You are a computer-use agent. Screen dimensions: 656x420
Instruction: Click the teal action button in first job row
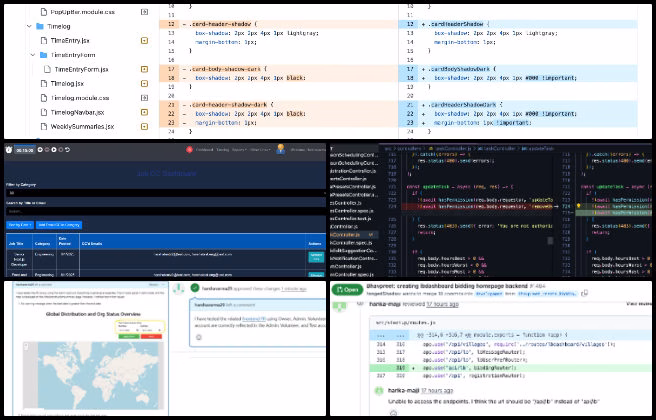pyautogui.click(x=316, y=257)
